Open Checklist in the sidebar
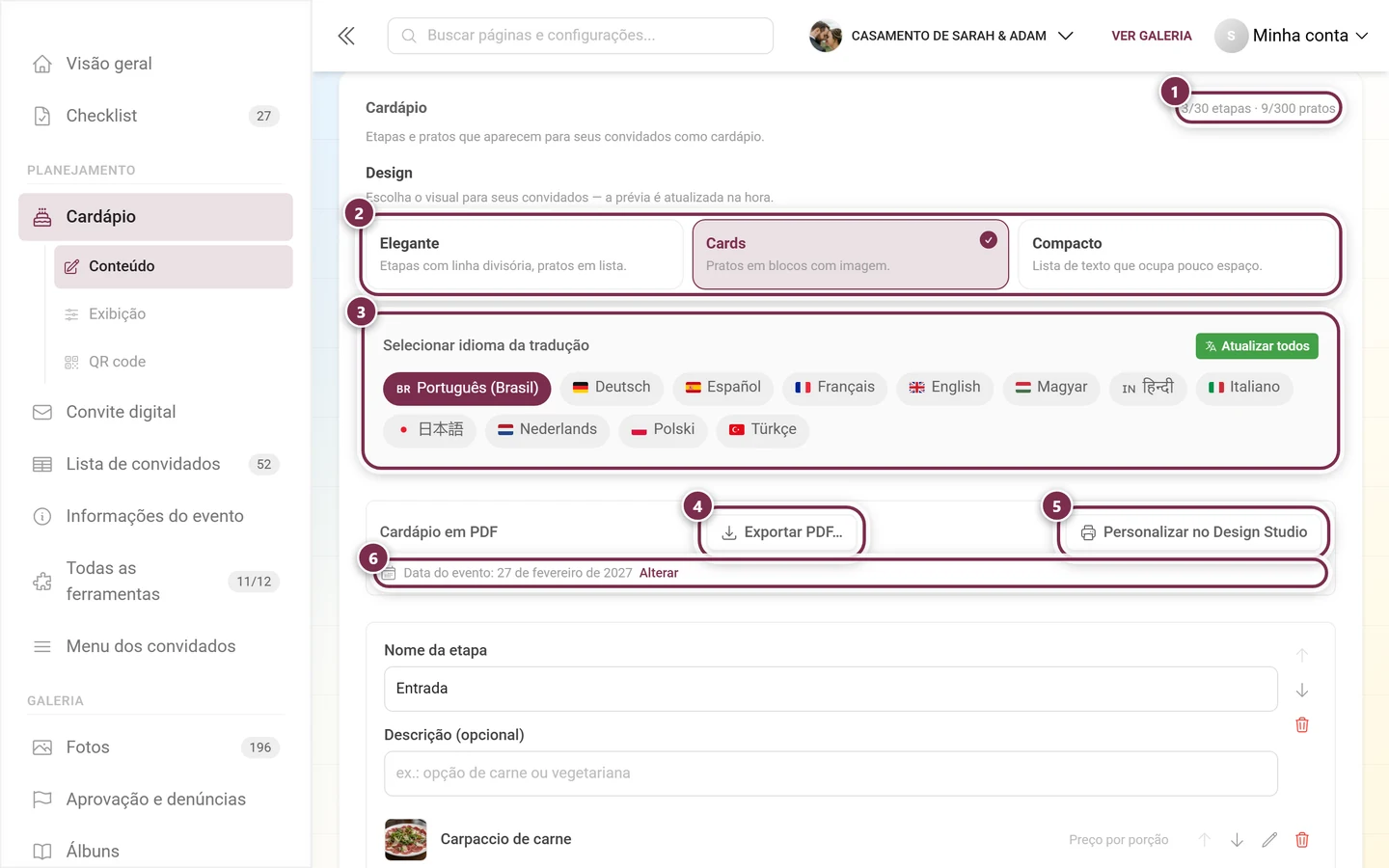Screen dimensions: 1389x868 click(155, 116)
